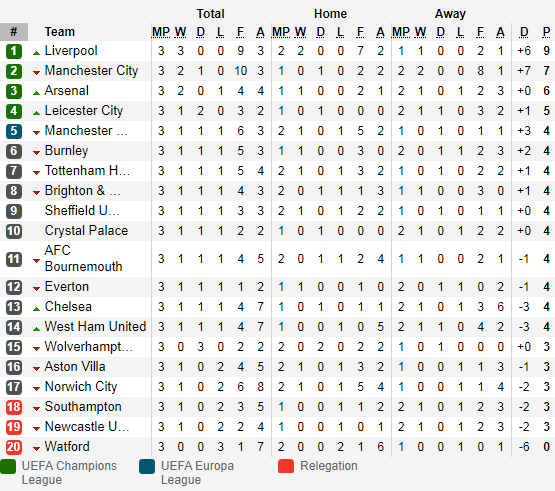The image size is (555, 491).
Task: Open the Leicester City team link
Action: point(84,111)
